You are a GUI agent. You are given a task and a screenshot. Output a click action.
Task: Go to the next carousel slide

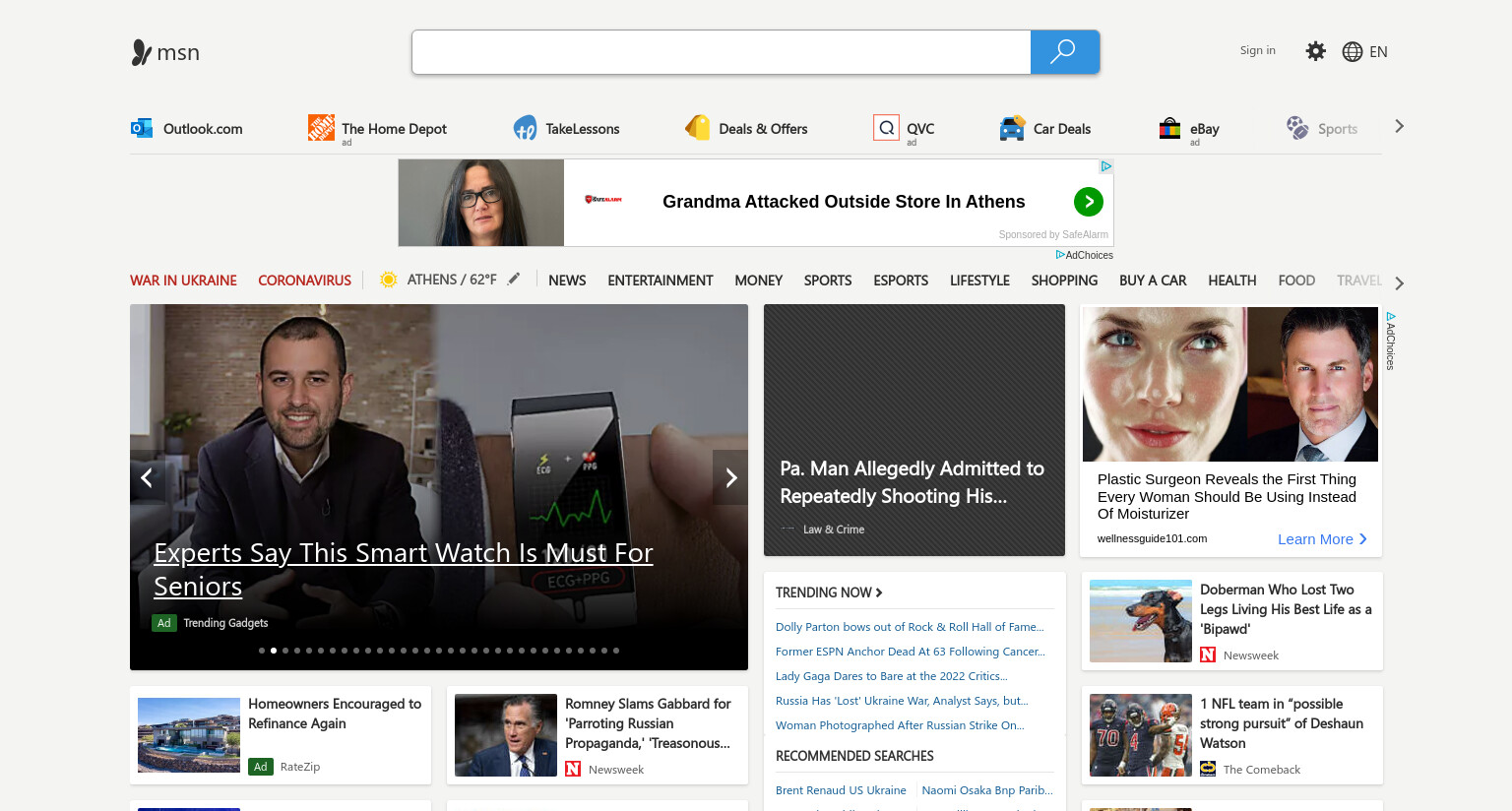tap(730, 478)
